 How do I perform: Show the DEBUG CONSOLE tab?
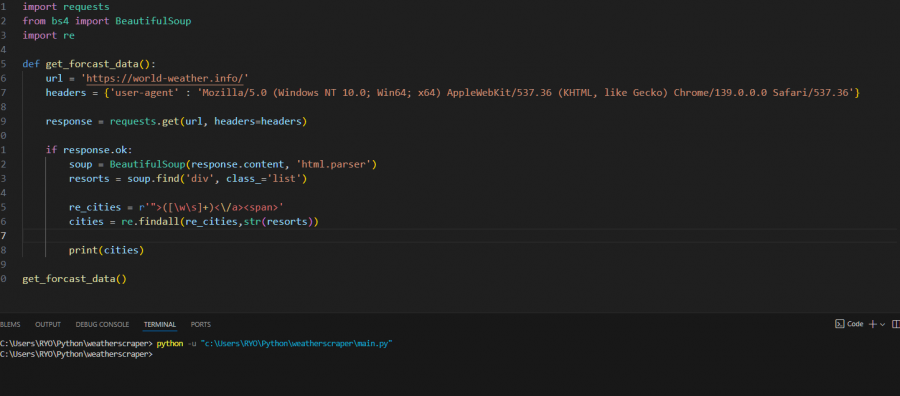point(102,324)
